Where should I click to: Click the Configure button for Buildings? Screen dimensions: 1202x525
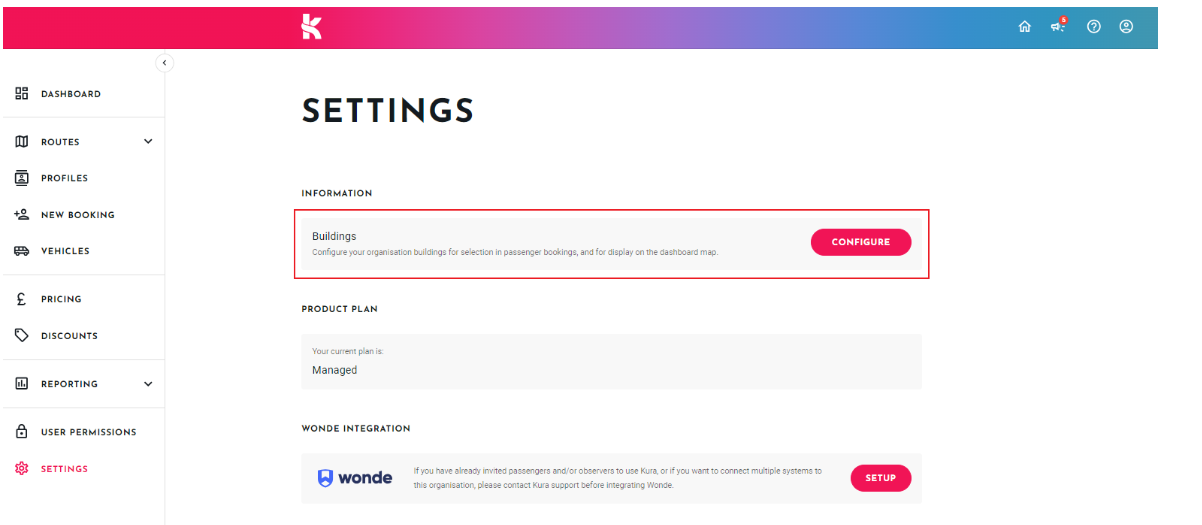(861, 242)
